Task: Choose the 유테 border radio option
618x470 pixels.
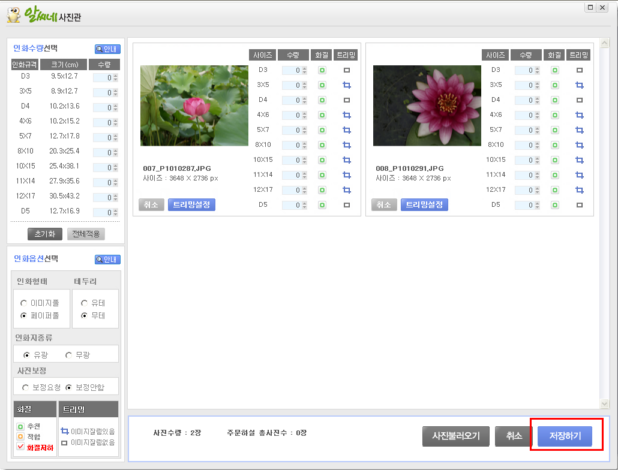Action: pos(83,301)
